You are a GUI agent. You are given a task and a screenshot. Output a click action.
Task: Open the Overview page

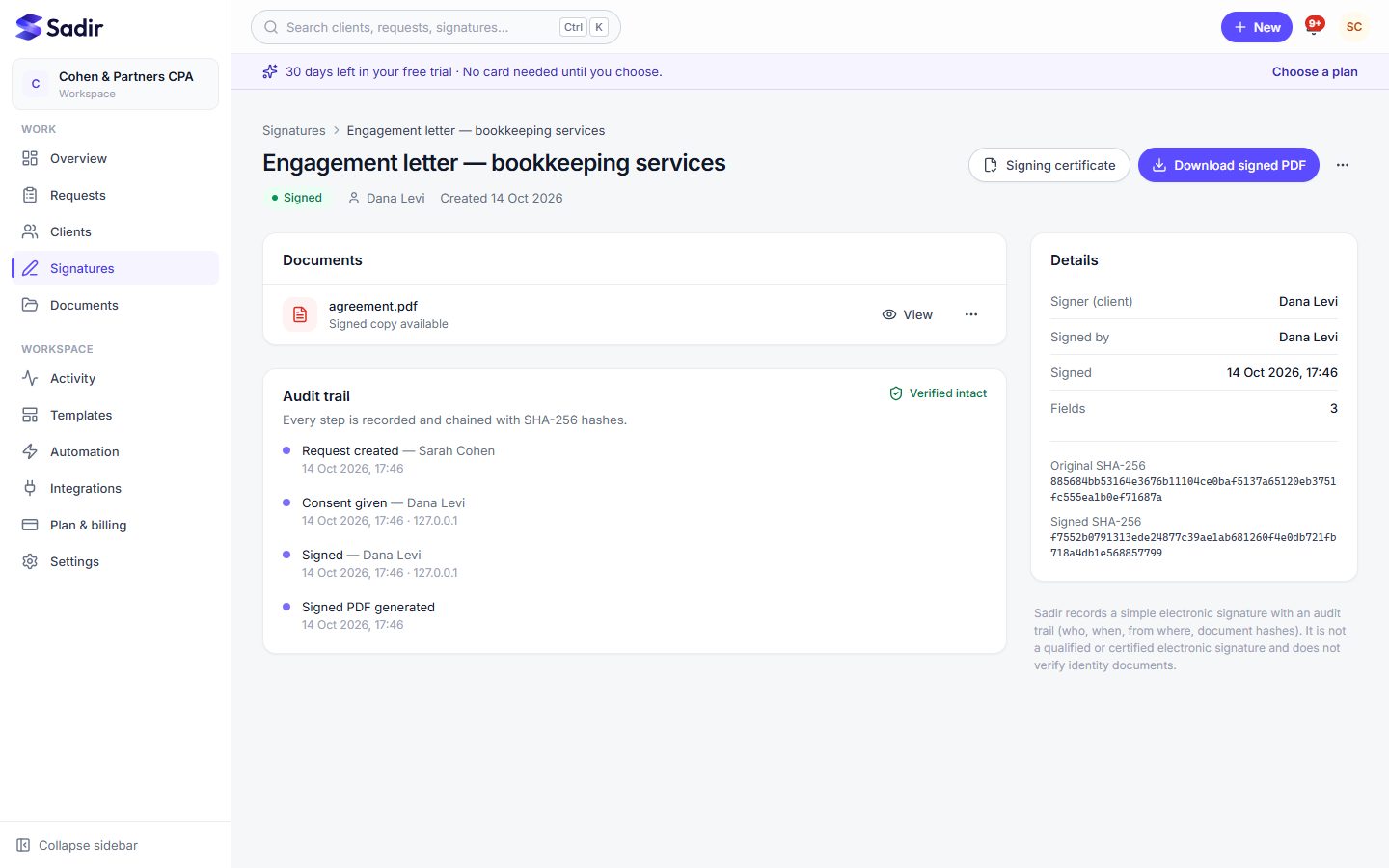(115, 158)
